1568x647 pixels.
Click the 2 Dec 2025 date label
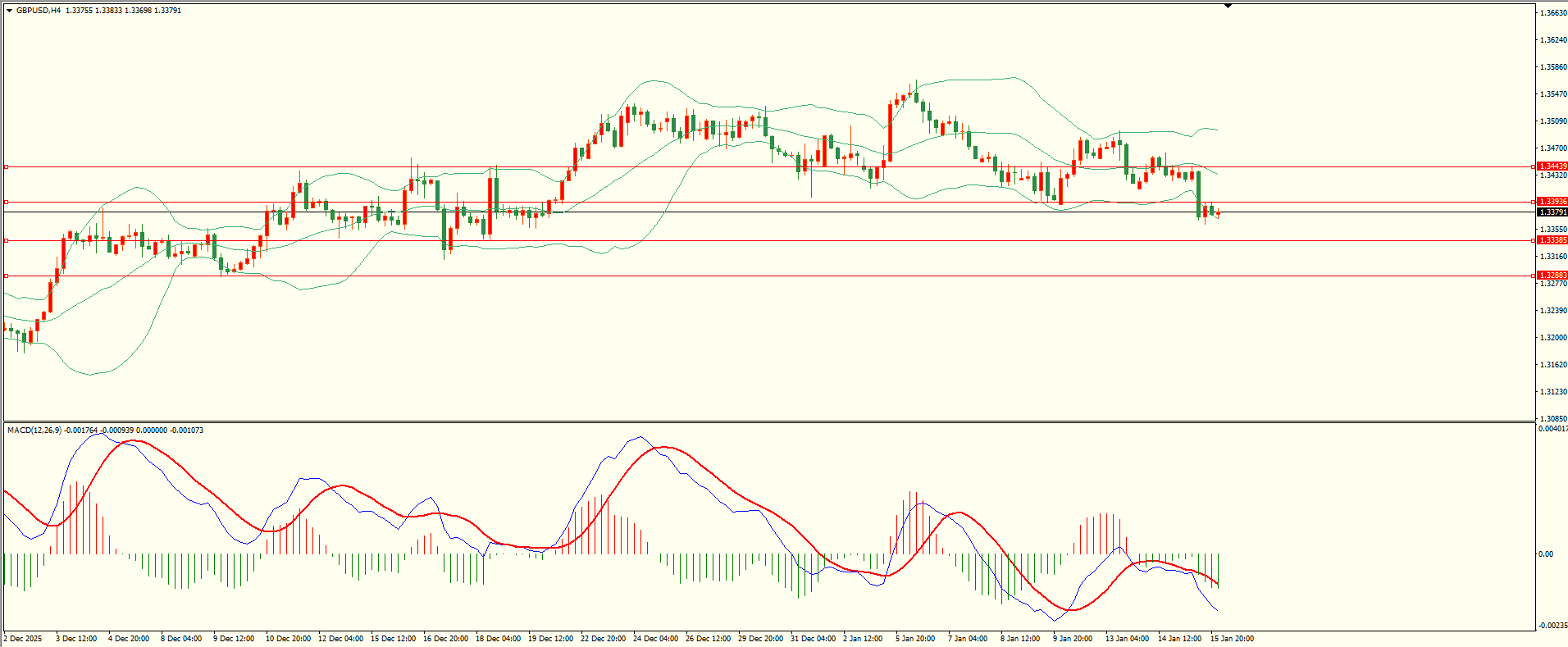tap(23, 639)
